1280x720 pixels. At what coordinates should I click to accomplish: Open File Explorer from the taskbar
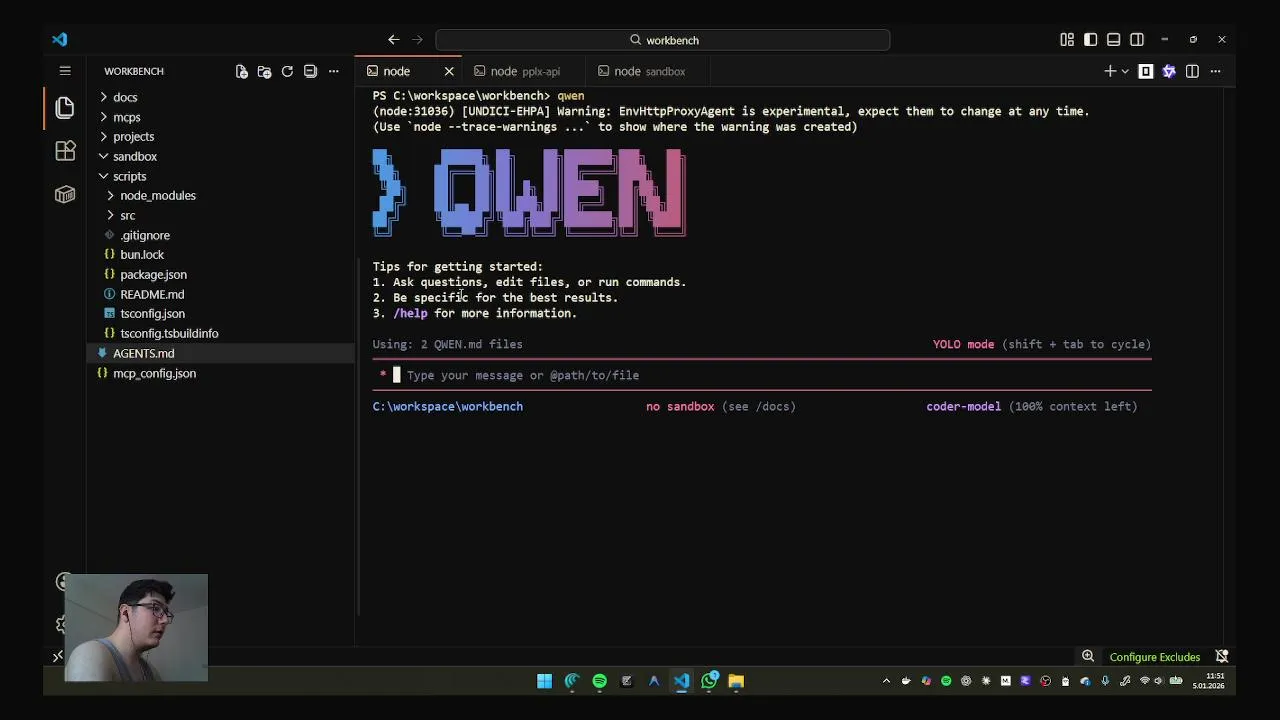coord(736,681)
